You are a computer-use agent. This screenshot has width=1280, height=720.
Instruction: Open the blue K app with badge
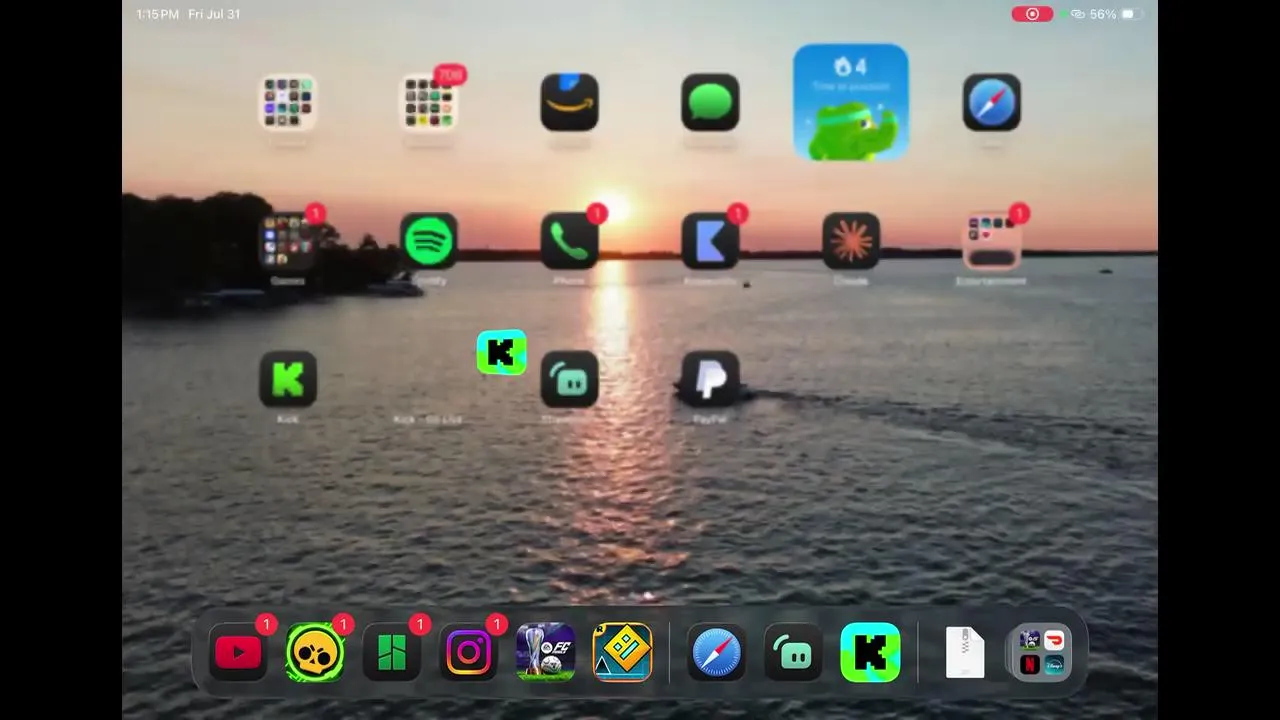point(710,241)
